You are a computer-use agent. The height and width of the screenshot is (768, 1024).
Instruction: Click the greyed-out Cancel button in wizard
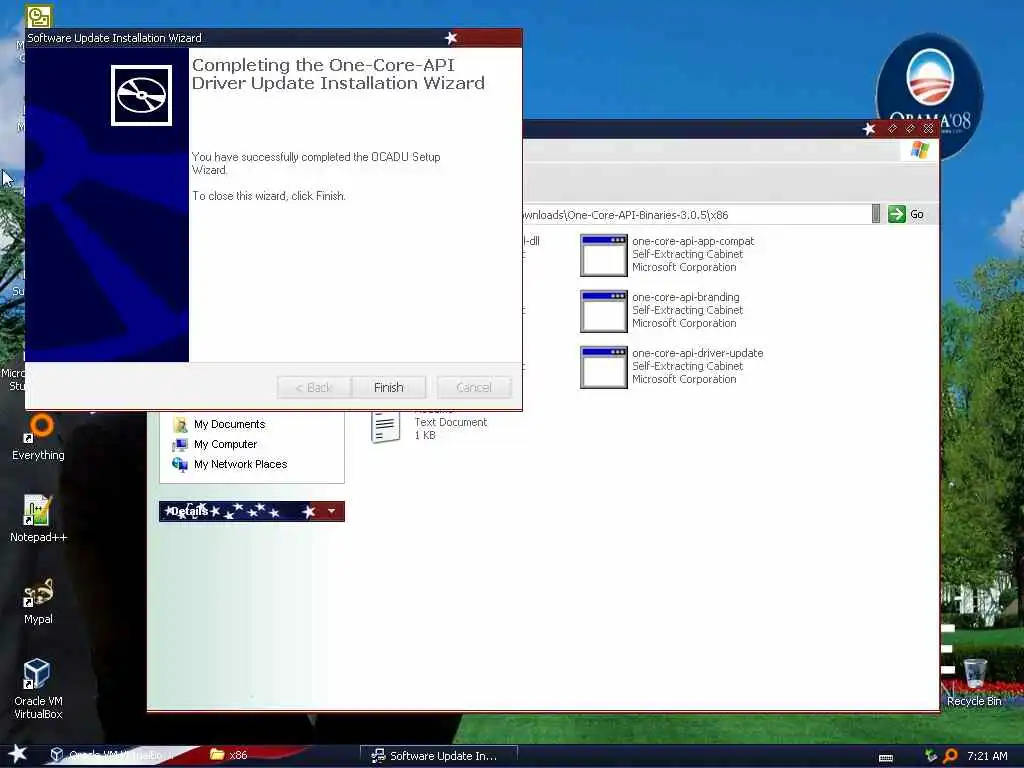click(474, 387)
